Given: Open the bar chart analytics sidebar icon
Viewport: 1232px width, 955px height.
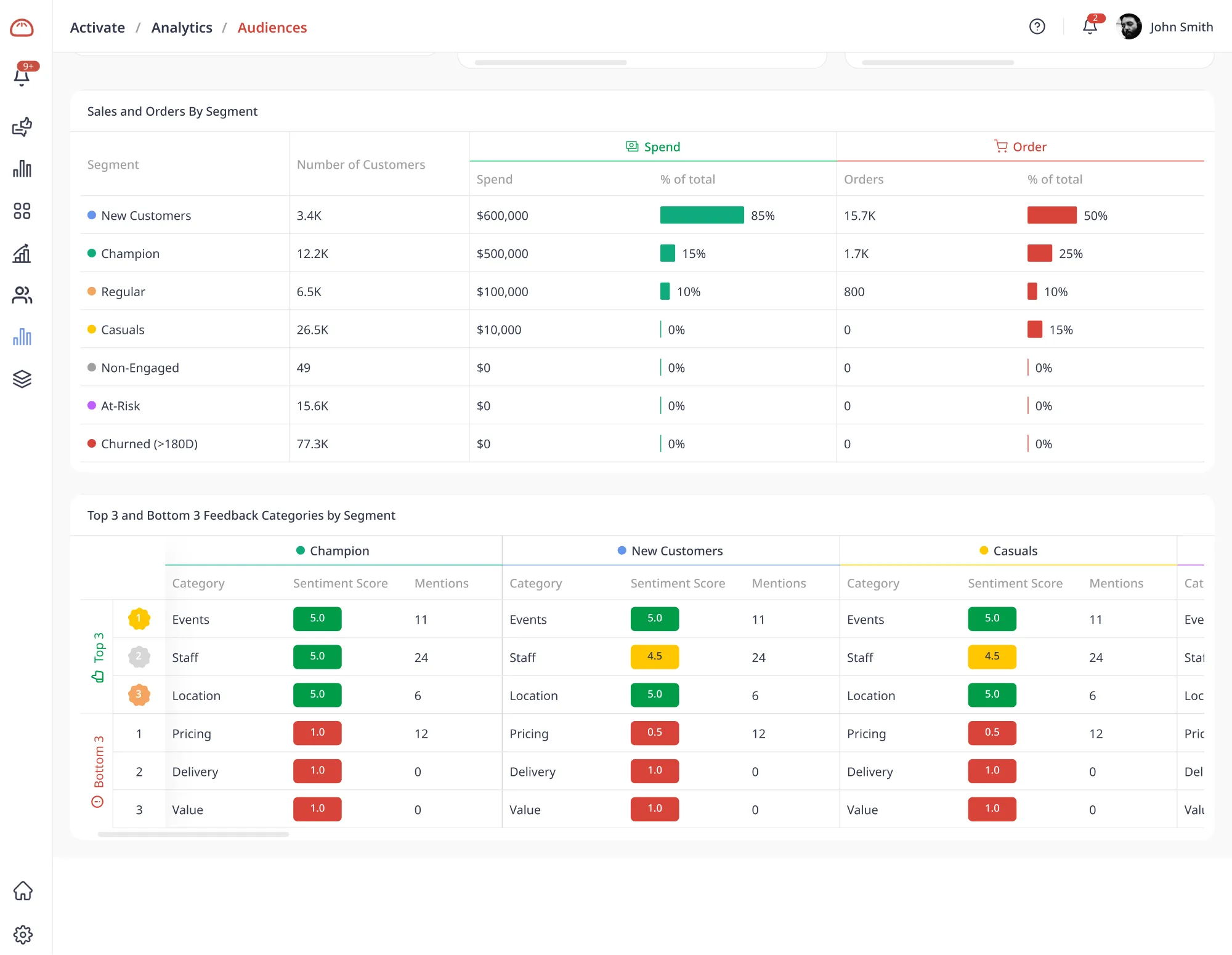Looking at the screenshot, I should click(22, 169).
